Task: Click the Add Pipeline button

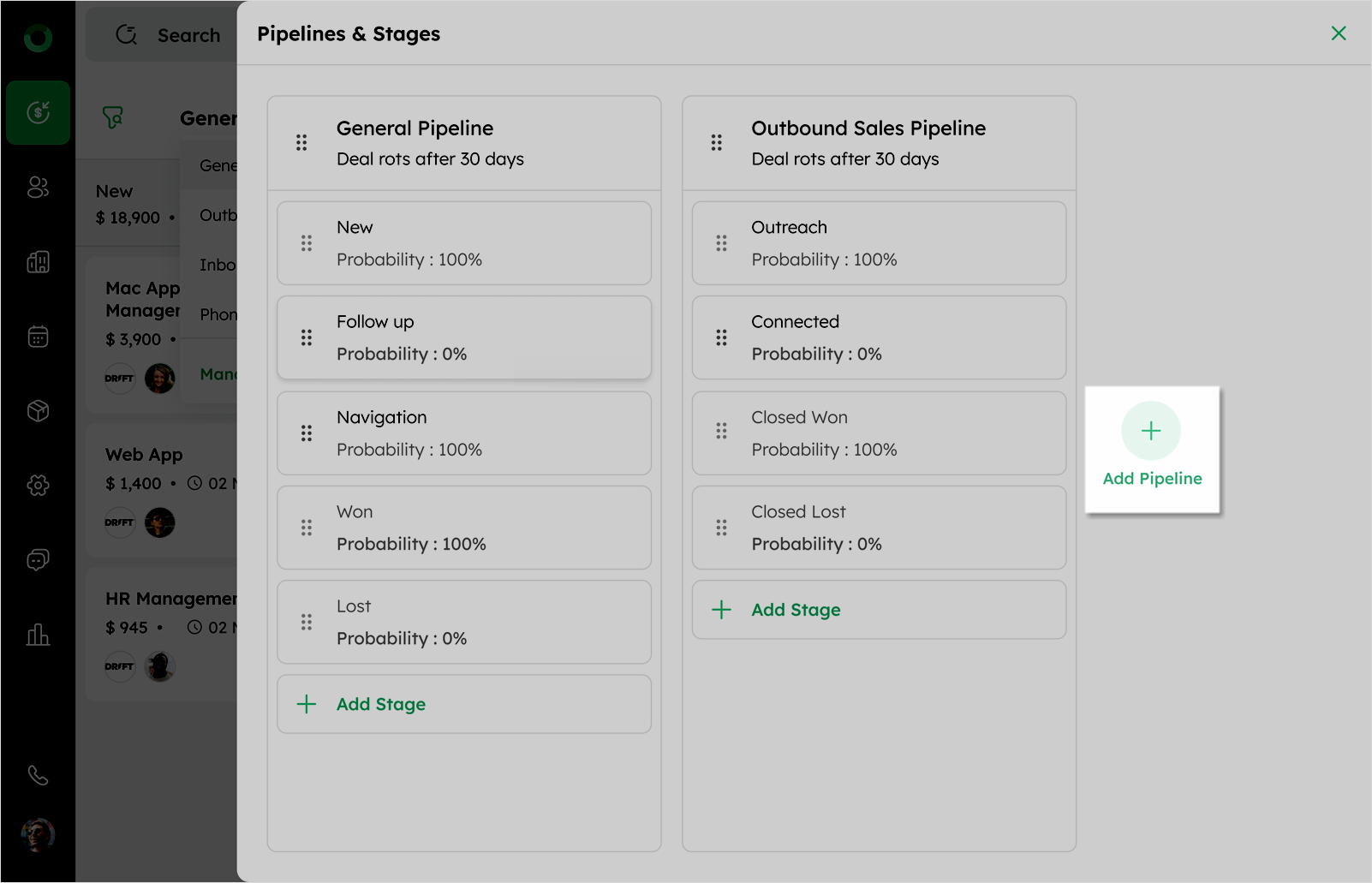Action: (1152, 450)
